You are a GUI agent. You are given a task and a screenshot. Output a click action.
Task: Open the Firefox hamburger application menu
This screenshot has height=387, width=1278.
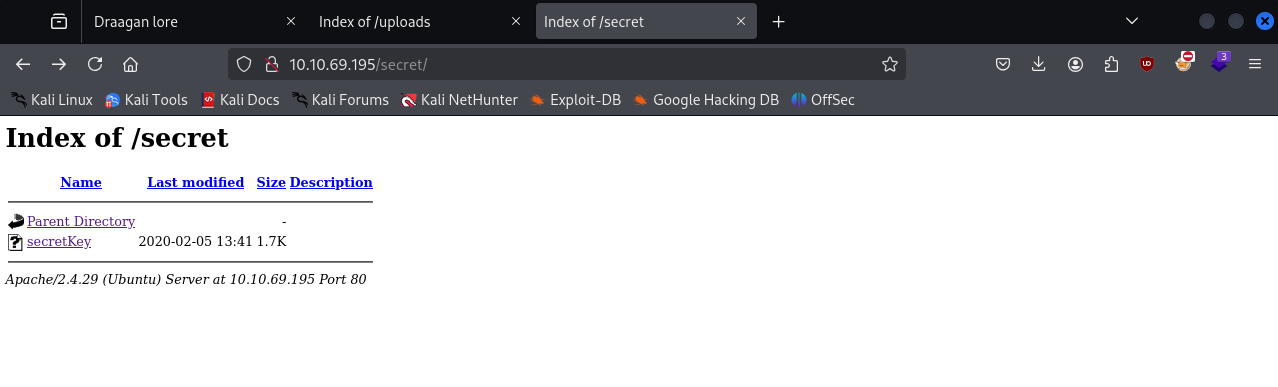point(1255,64)
